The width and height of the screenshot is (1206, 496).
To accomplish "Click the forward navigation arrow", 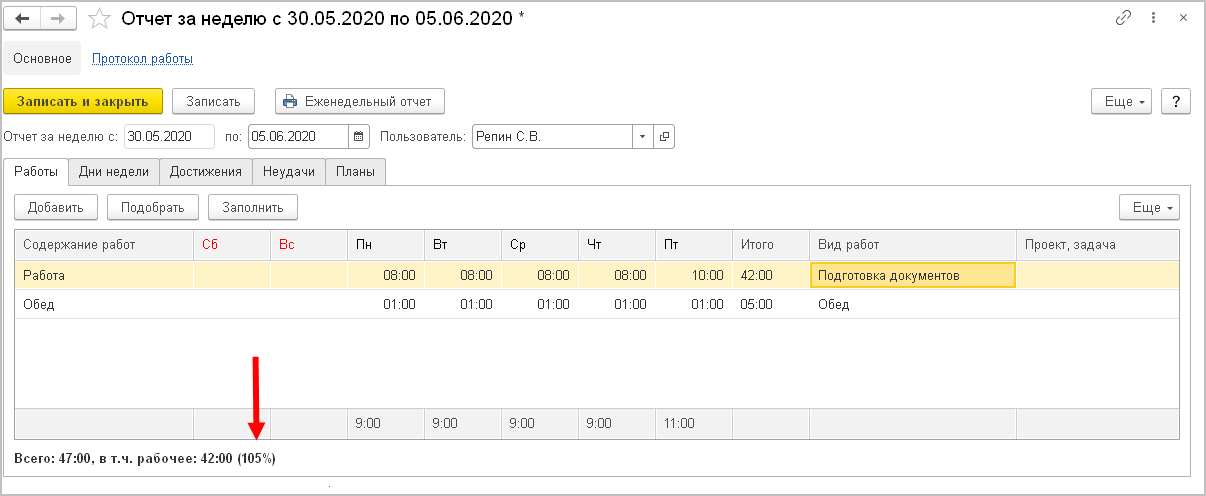I will click(x=59, y=19).
